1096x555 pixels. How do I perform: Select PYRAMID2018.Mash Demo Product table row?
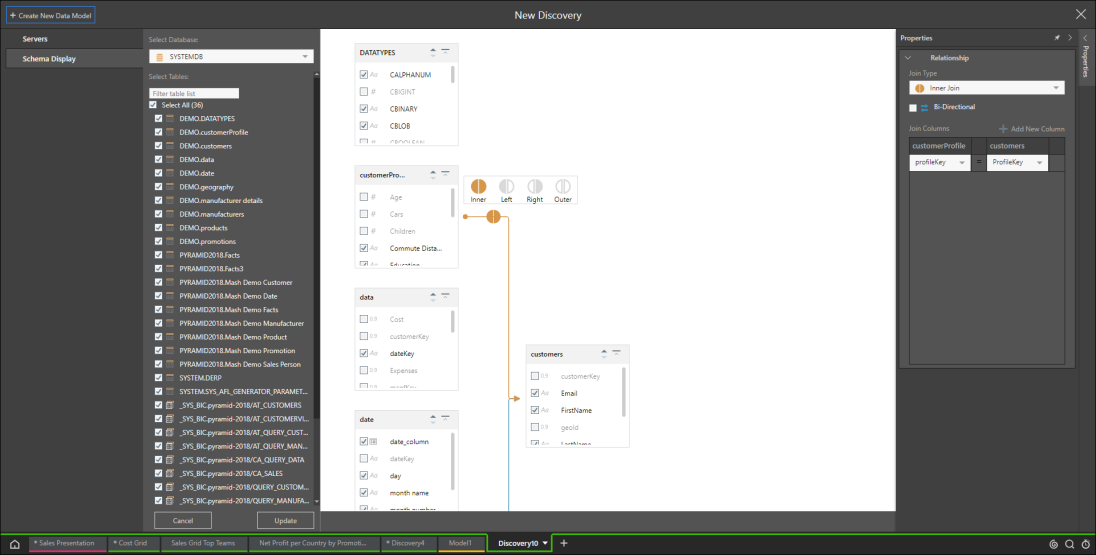click(233, 337)
